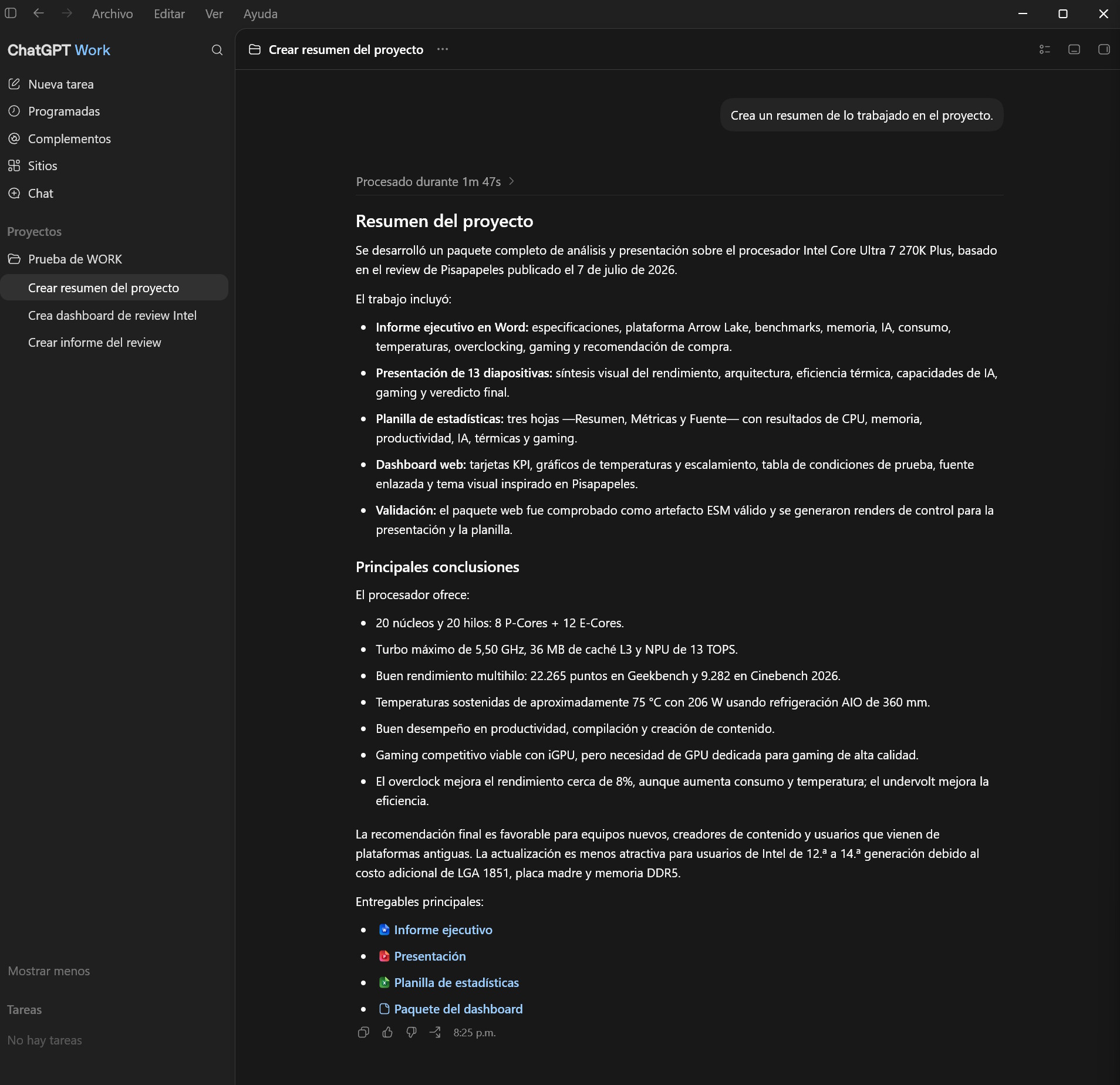Click the Nueva tarea pencil icon

pyautogui.click(x=14, y=84)
